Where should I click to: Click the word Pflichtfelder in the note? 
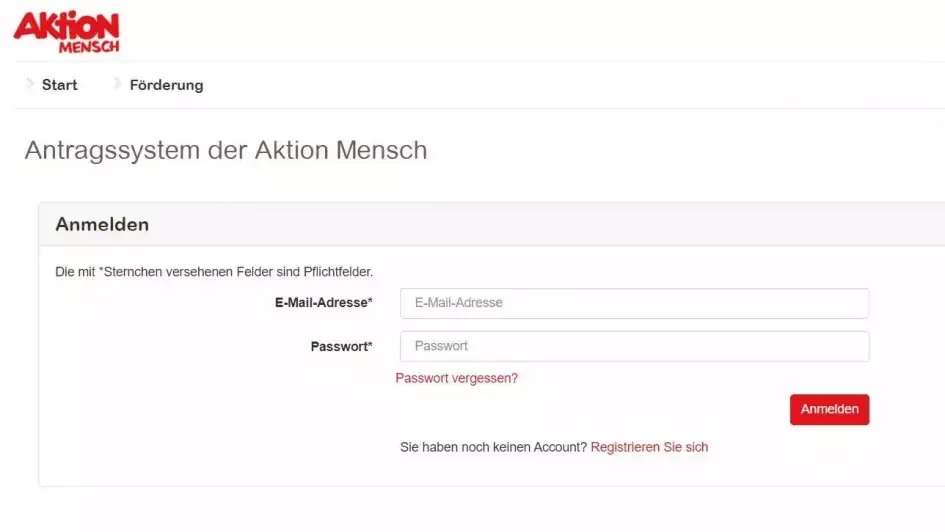pos(338,272)
